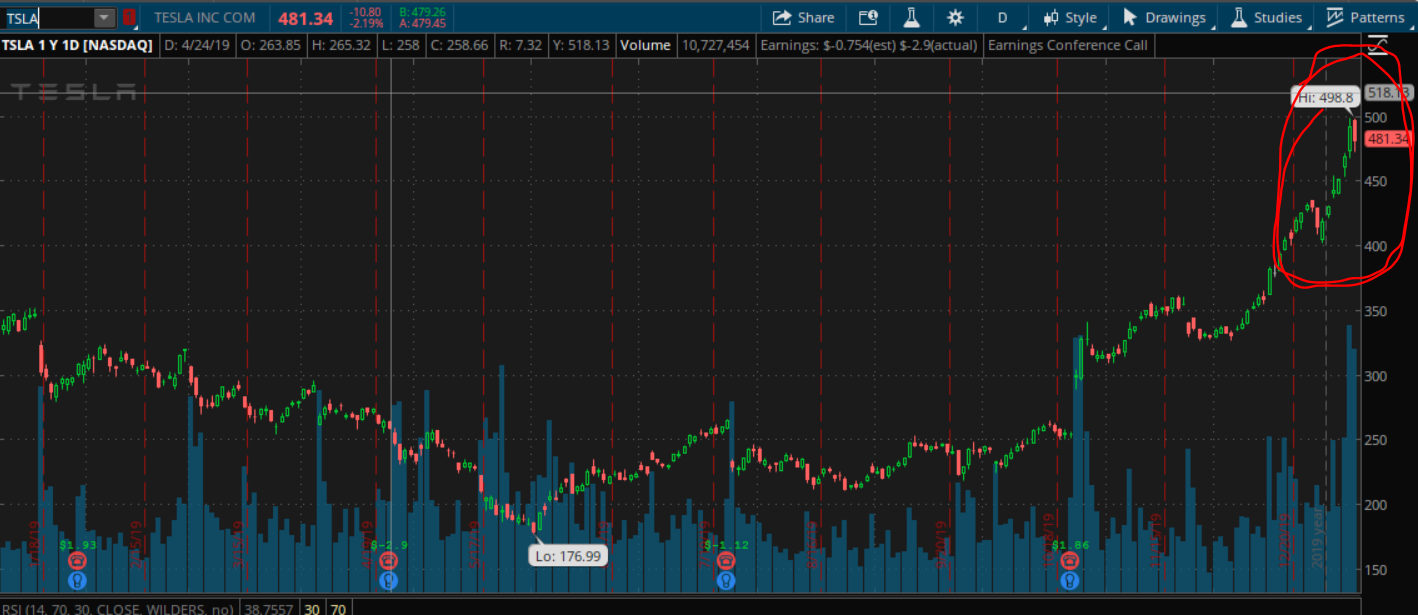Click the Share chart button
The width and height of the screenshot is (1418, 615).
tap(803, 17)
